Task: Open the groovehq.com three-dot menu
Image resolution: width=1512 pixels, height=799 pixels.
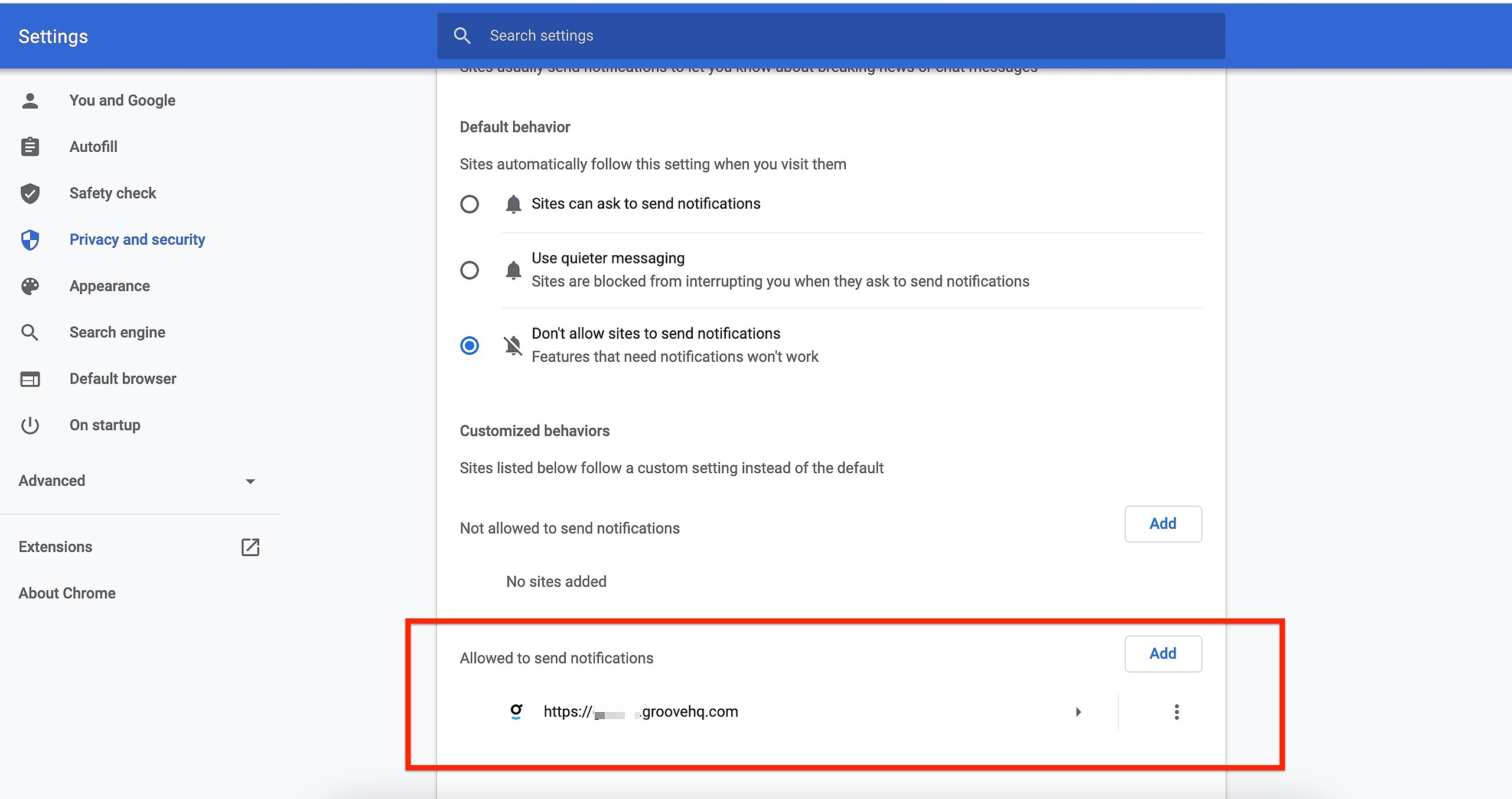Action: [1177, 712]
